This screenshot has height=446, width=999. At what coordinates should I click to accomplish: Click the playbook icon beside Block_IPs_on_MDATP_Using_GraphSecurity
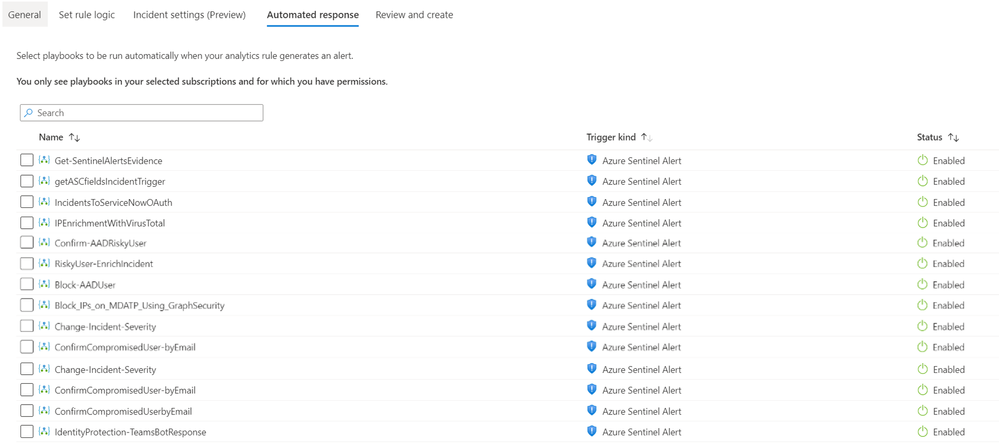(x=44, y=305)
